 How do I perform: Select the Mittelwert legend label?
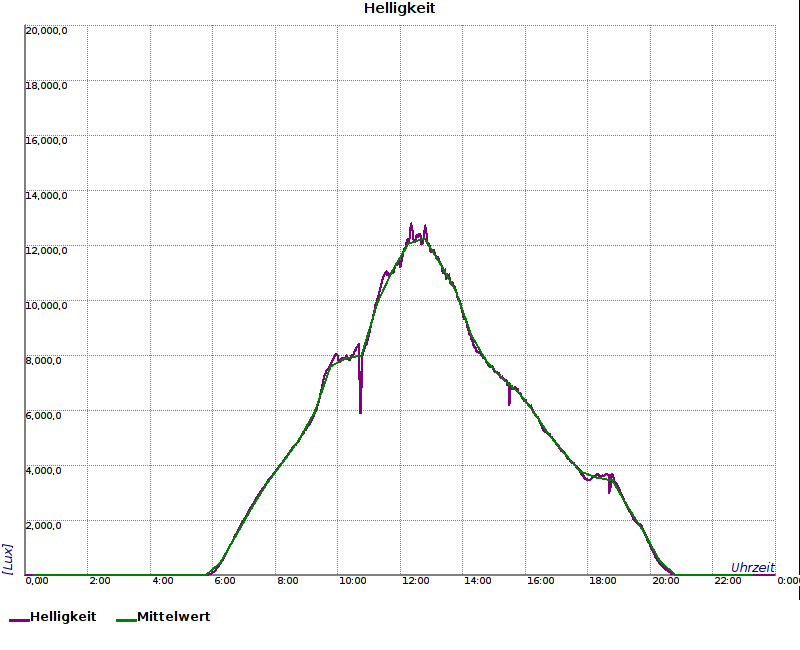[173, 616]
